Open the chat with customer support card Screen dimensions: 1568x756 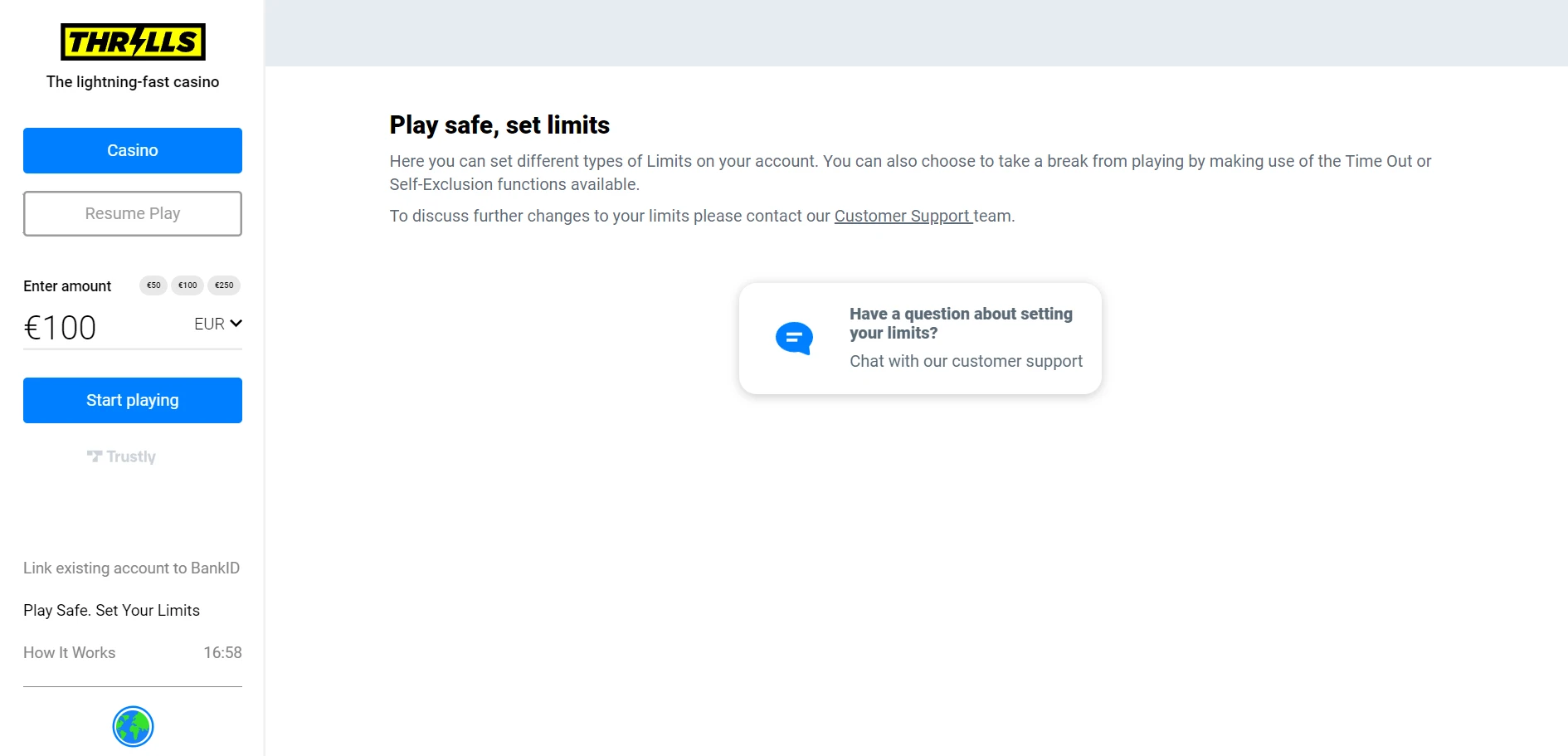click(920, 339)
